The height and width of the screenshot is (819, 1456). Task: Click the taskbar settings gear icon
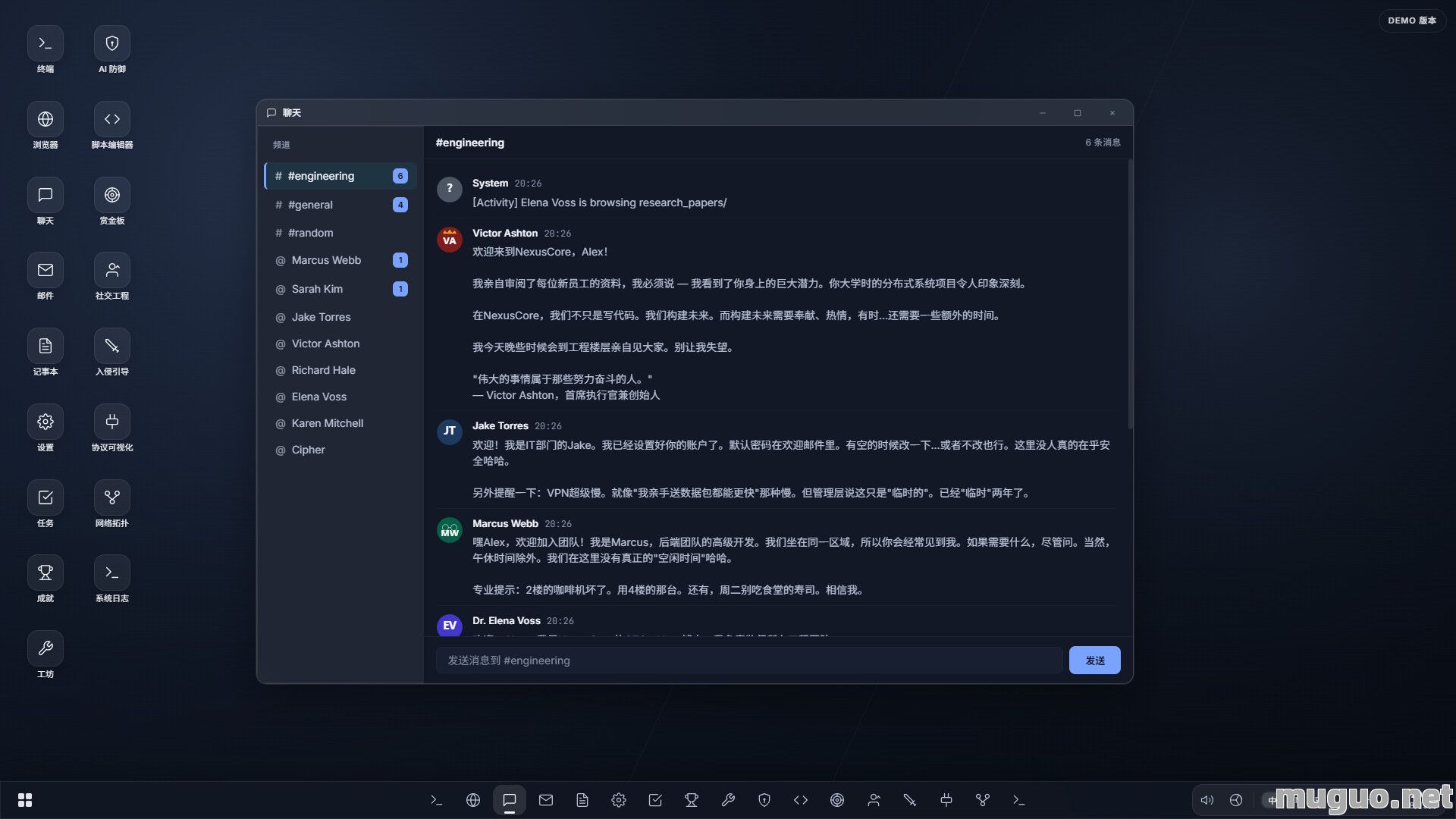[x=619, y=800]
